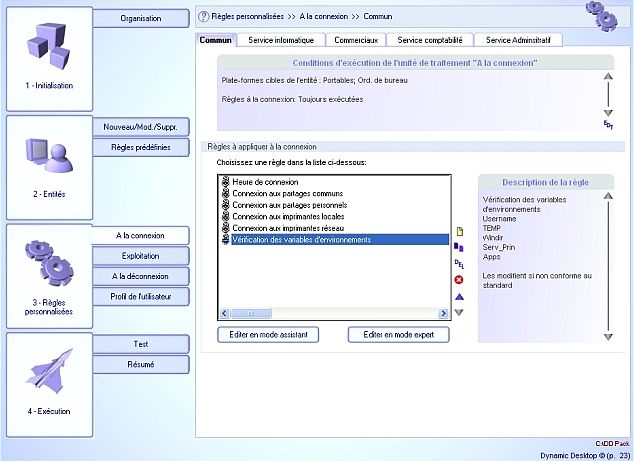
Task: Select rule Connexion aux partages personnels
Action: 290,205
